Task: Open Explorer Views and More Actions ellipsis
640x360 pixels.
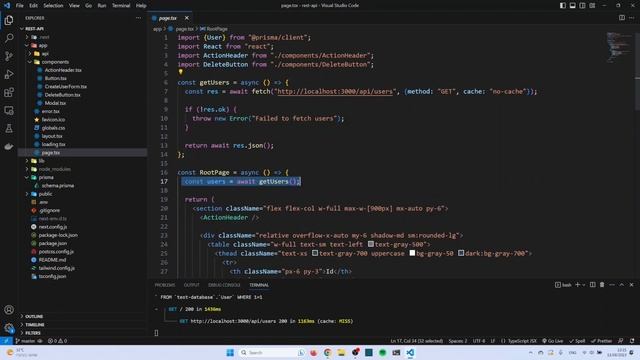Action: (x=138, y=18)
